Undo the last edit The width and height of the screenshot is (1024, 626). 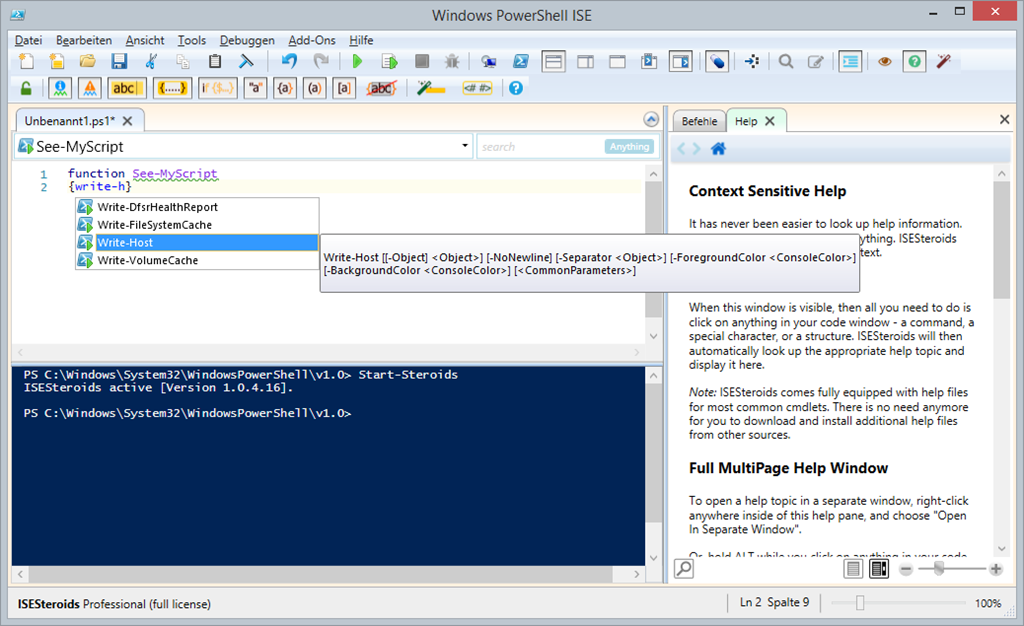(x=289, y=61)
